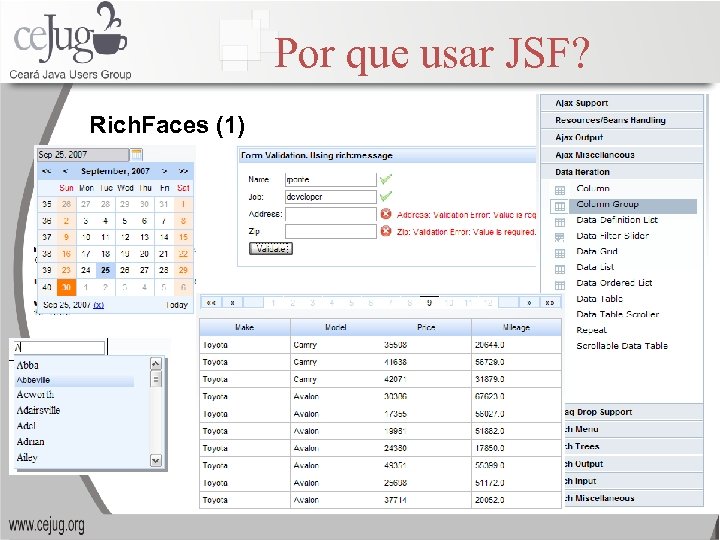The image size is (720, 540).
Task: Click the suggestion list scroll up arrow
Action: coord(156,364)
